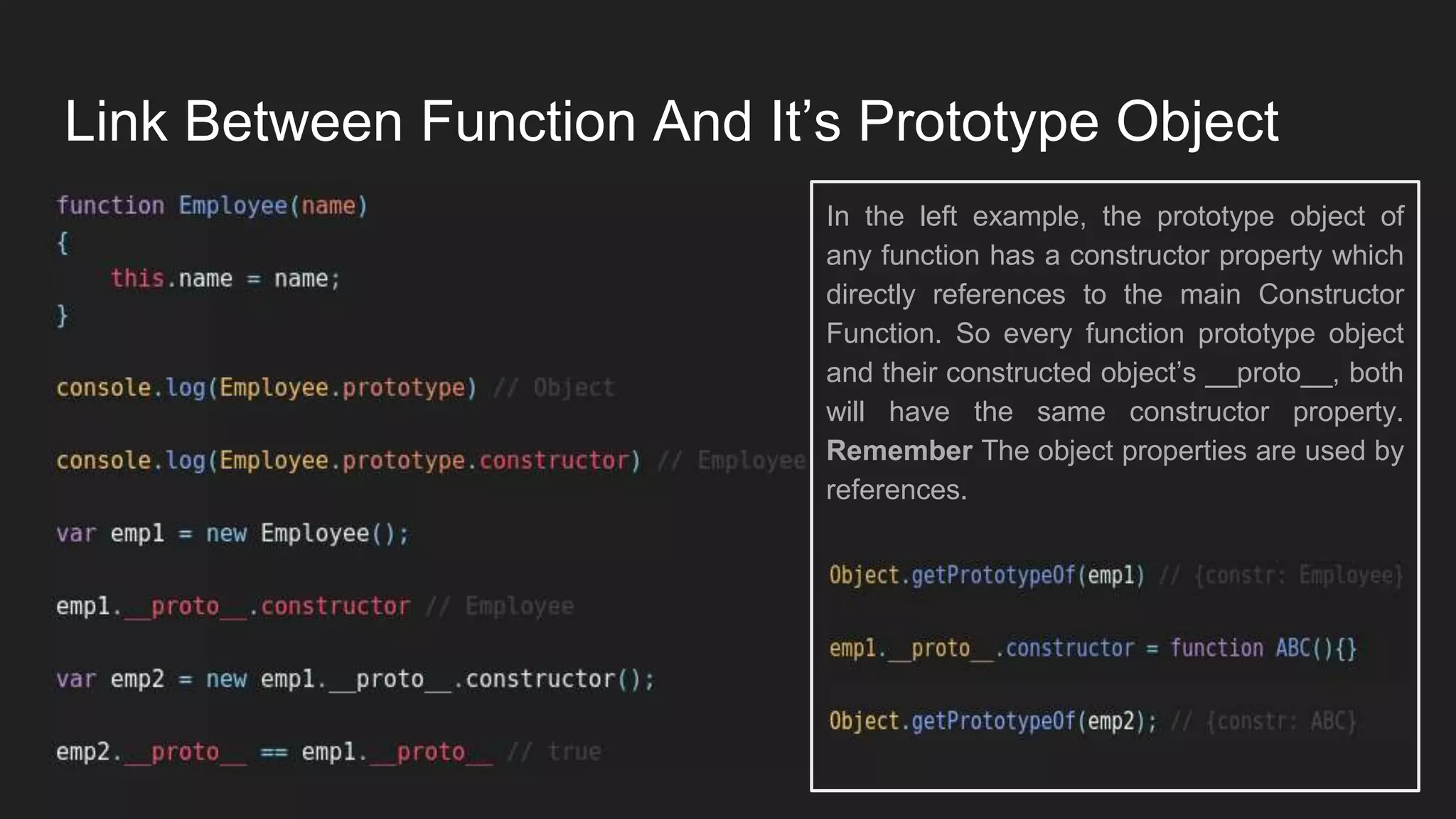Click the line 'var emp1 = new Employee();'
This screenshot has width=1456, height=819.
[x=233, y=533]
